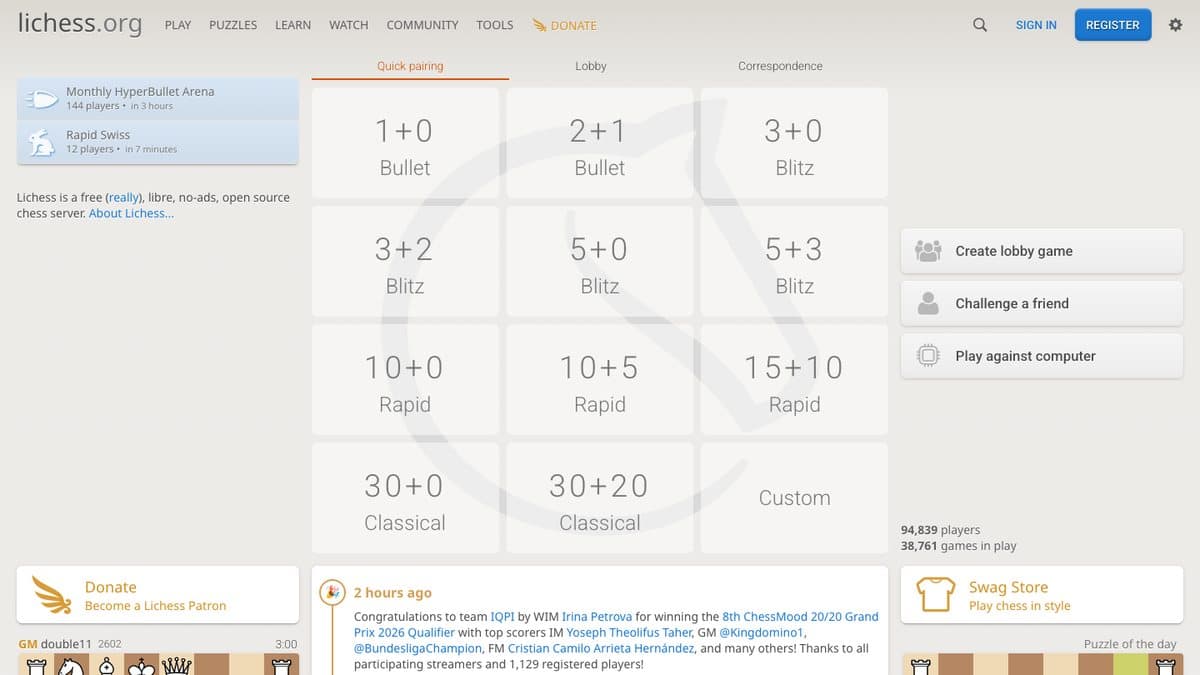Click the Create lobby game group icon
The image size is (1200, 675).
[x=928, y=251]
